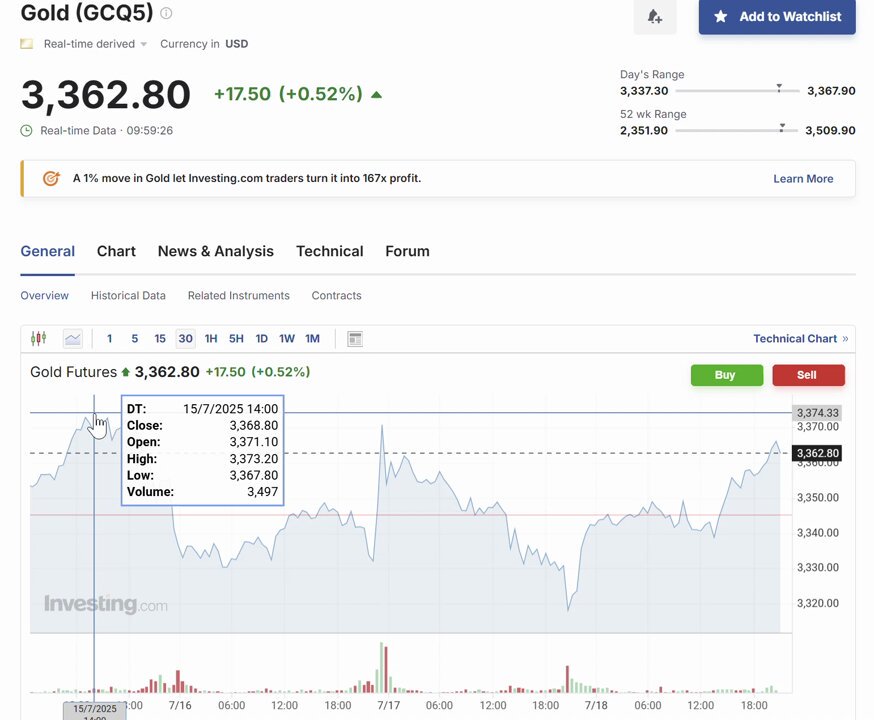Click the info icon next to Gold (GCQ5)
Viewport: 874px width, 720px height.
(x=166, y=13)
